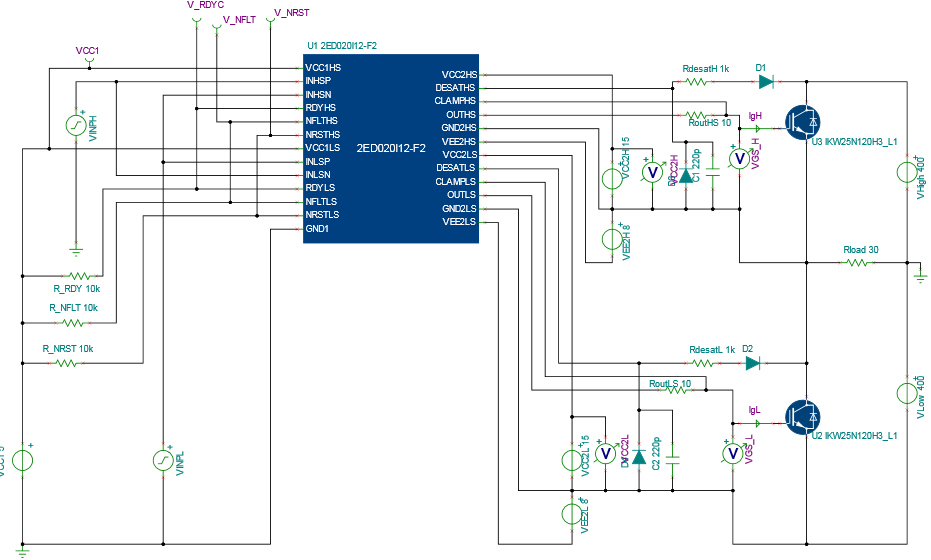The width and height of the screenshot is (931, 560).
Task: Select the VHigh 400 voltage source
Action: (x=907, y=172)
